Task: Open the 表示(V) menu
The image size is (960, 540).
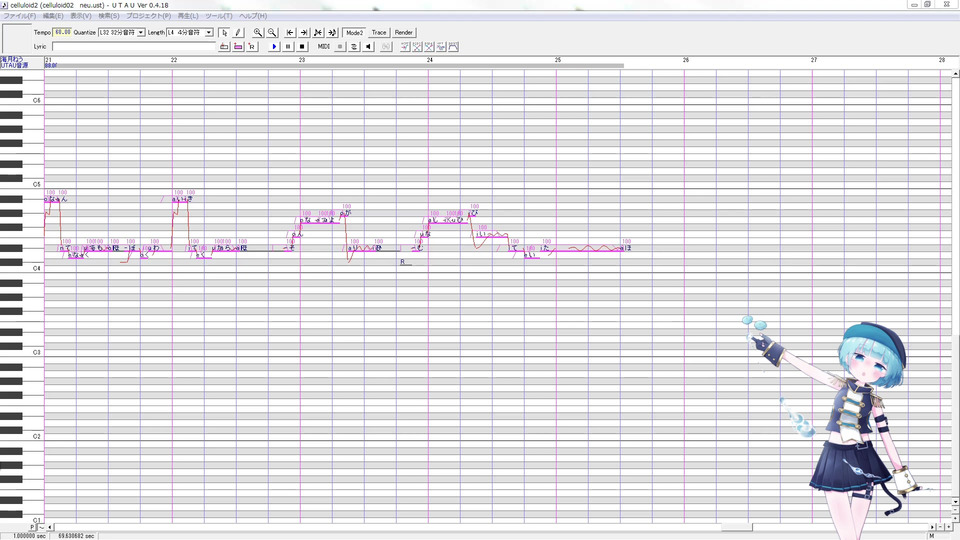Action: 81,16
